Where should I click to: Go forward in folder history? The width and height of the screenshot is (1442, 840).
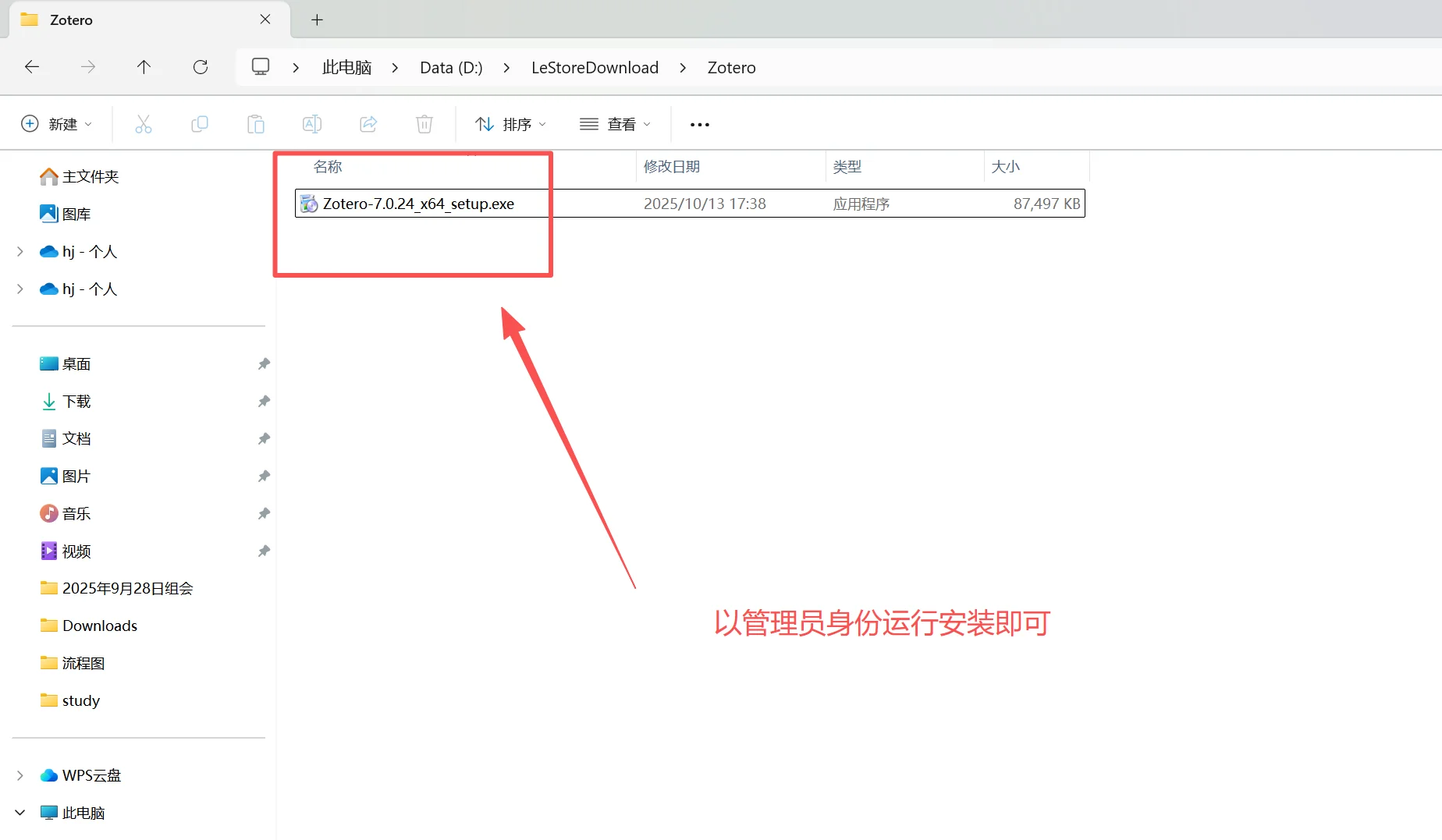(x=88, y=67)
